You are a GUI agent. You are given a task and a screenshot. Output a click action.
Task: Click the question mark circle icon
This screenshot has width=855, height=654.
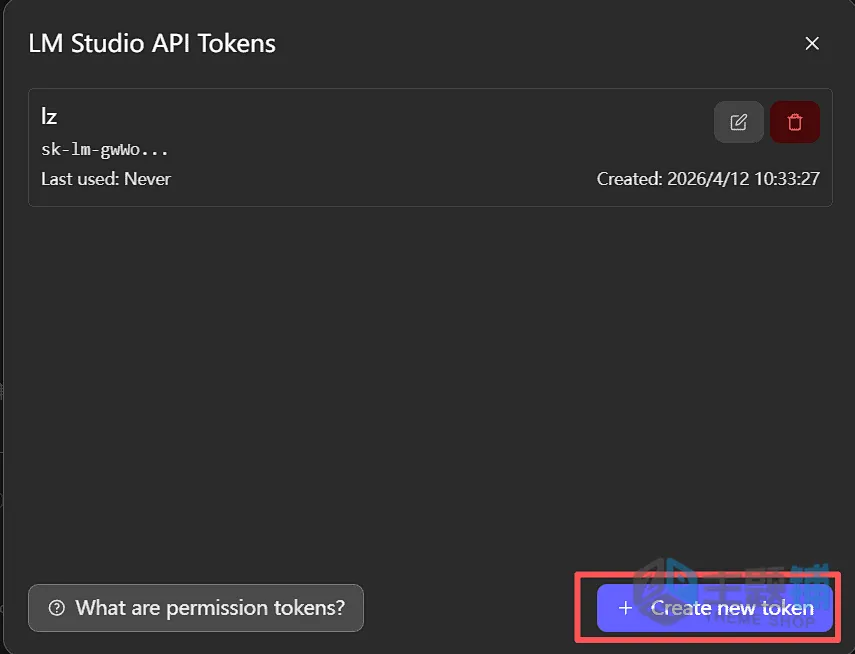point(57,608)
